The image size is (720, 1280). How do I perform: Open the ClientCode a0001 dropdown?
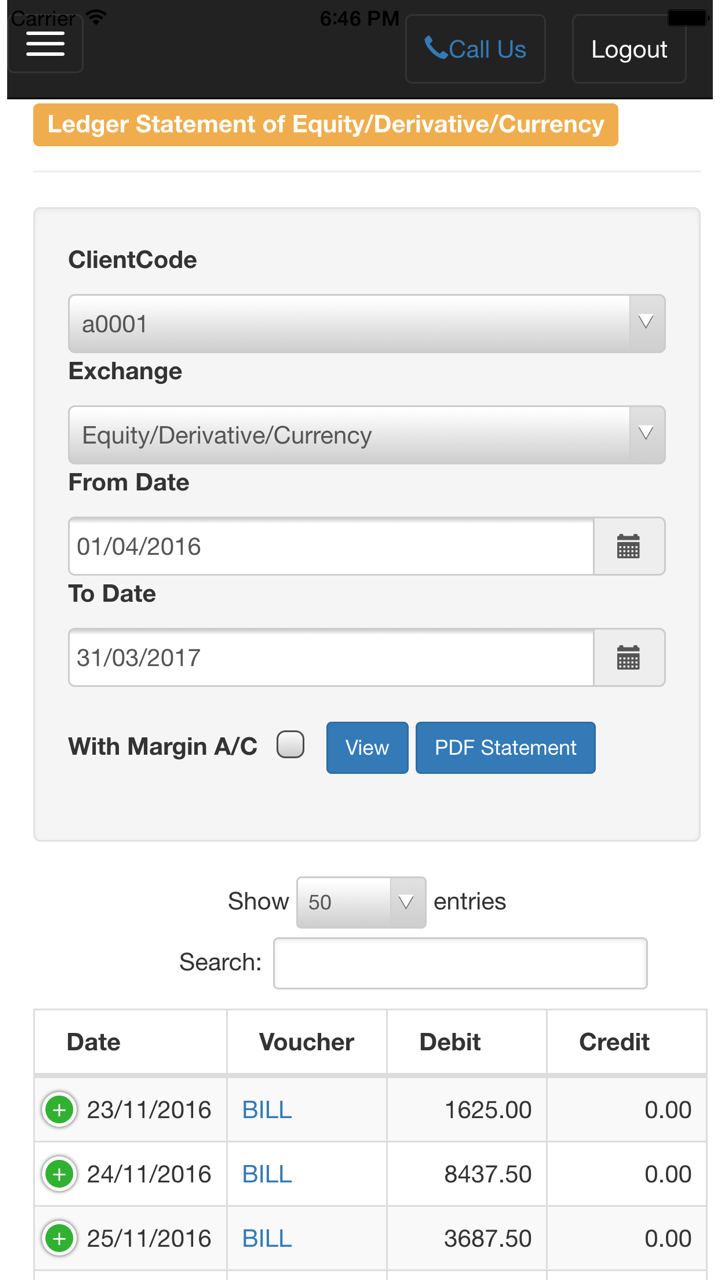click(366, 324)
